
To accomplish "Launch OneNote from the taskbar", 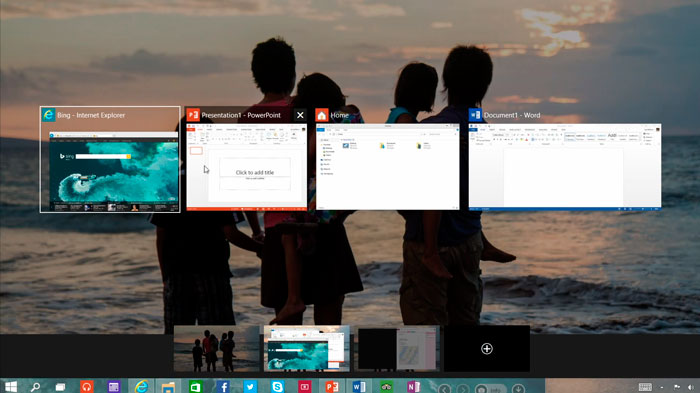I will [413, 387].
